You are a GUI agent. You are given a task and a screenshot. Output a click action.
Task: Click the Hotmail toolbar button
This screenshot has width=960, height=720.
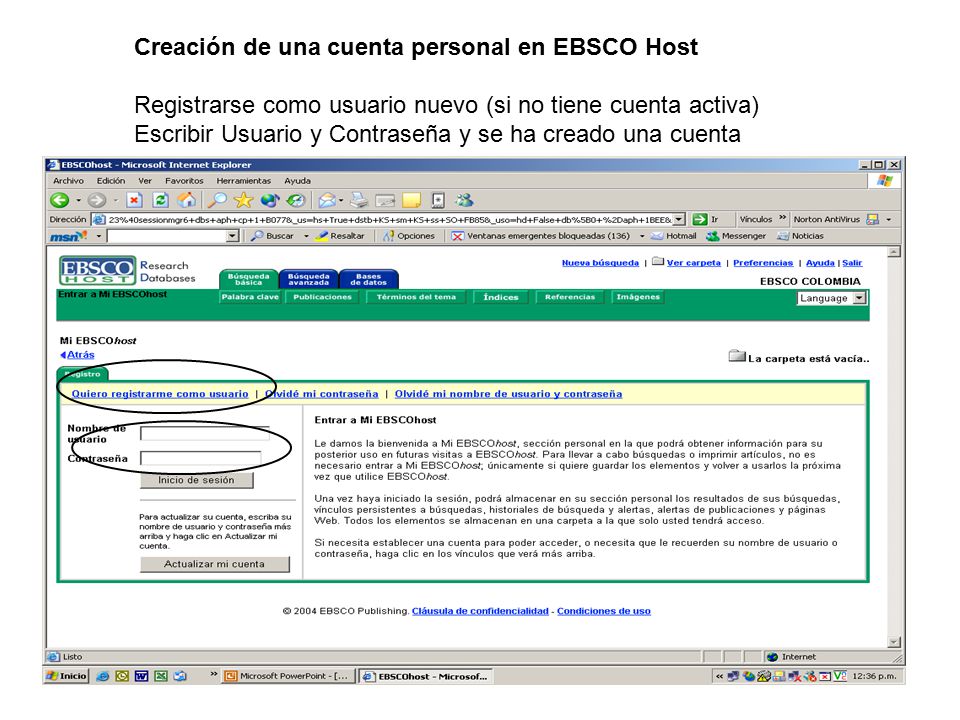point(673,236)
